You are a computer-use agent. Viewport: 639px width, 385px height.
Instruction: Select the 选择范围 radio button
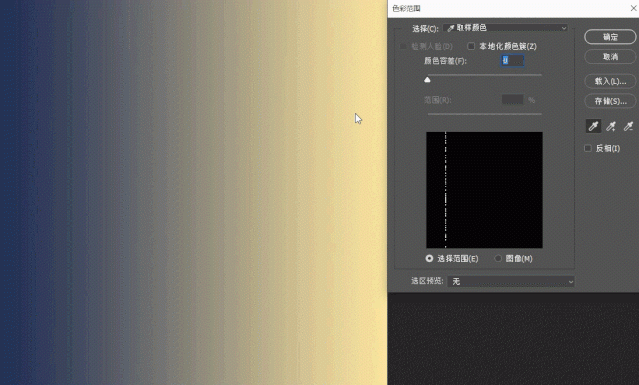[x=429, y=258]
